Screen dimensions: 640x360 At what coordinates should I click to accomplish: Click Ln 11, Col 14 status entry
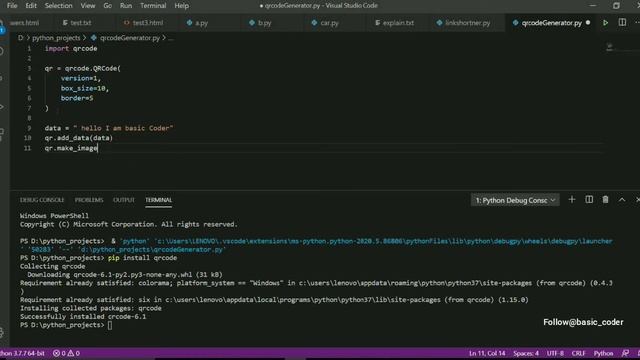(487, 353)
